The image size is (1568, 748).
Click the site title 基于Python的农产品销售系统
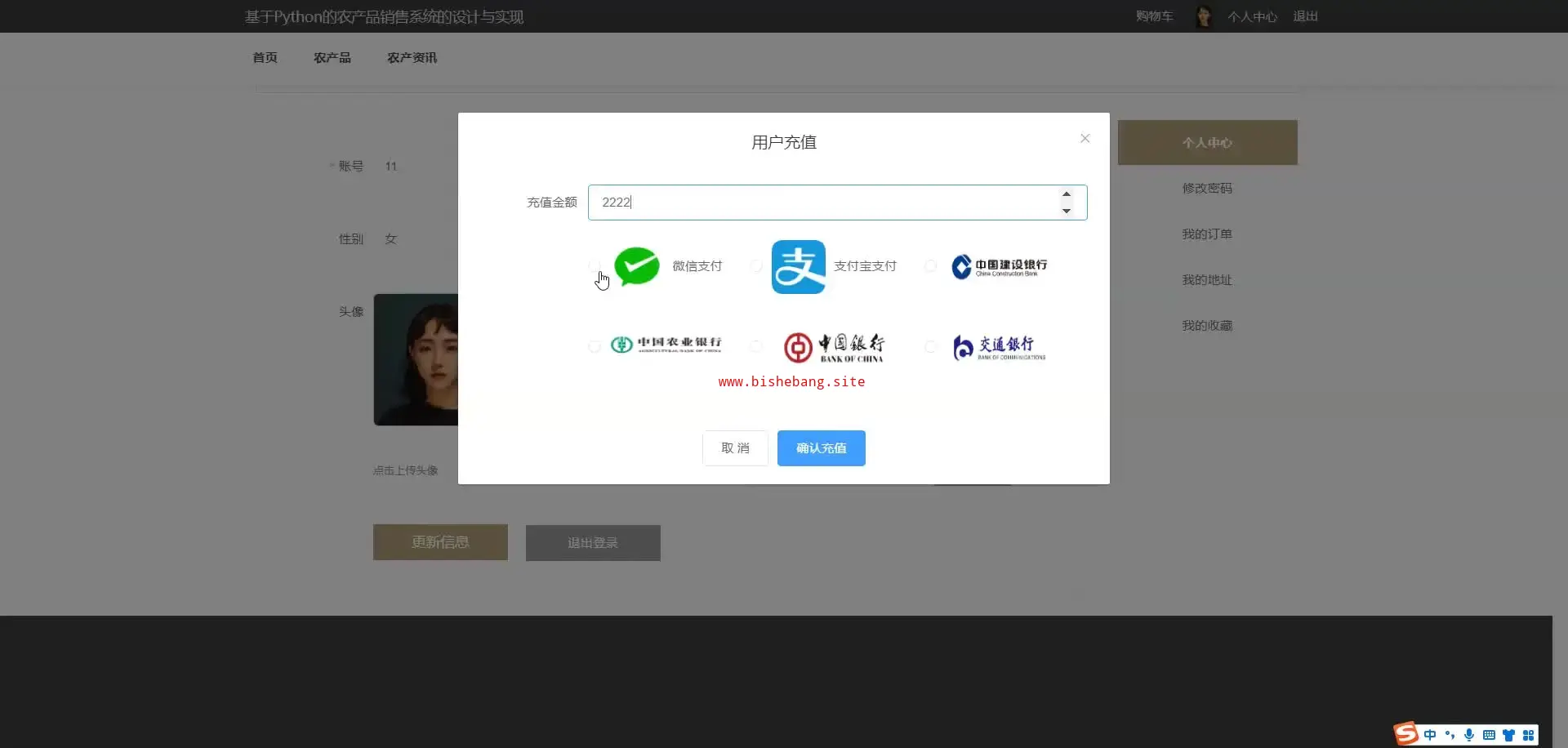(384, 17)
